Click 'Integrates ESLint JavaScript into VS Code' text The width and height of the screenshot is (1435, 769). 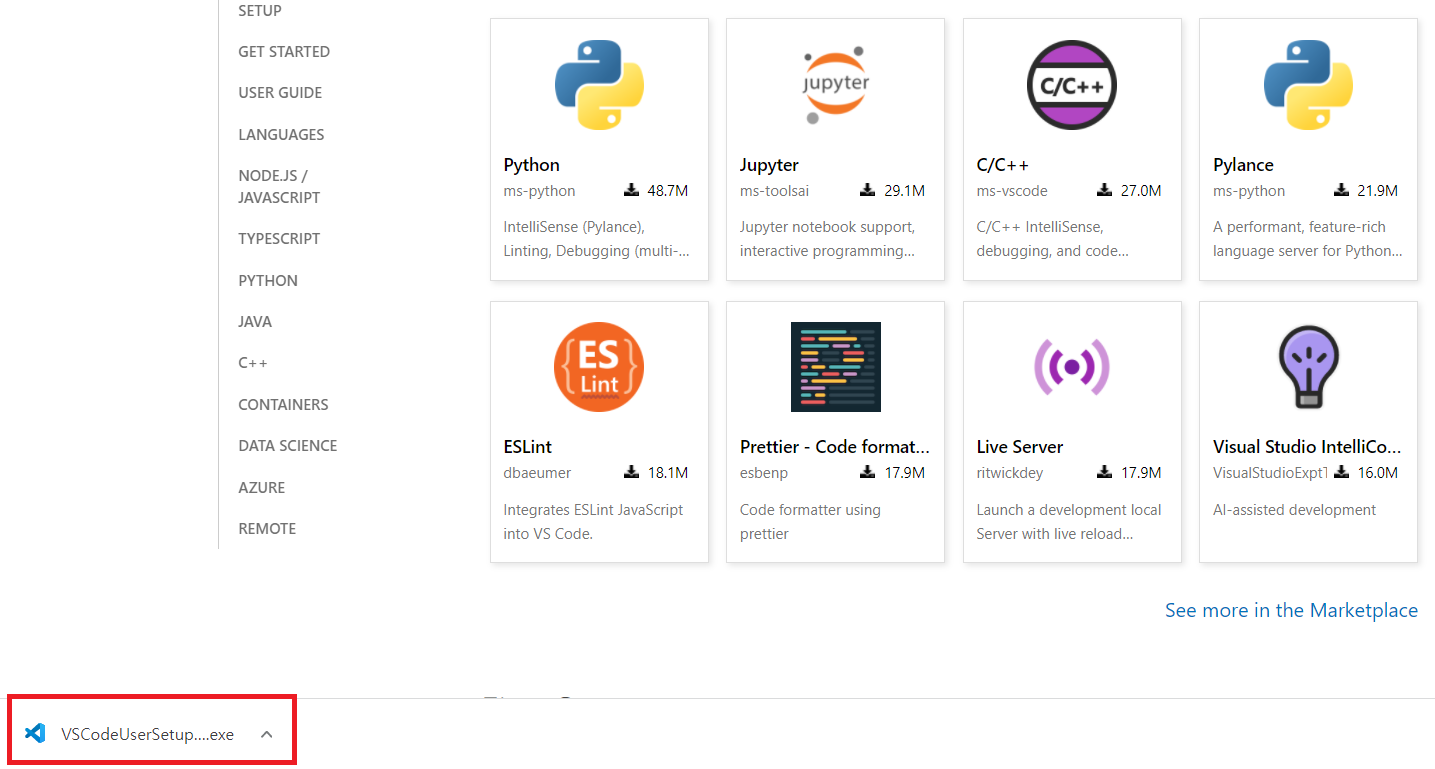click(x=593, y=522)
